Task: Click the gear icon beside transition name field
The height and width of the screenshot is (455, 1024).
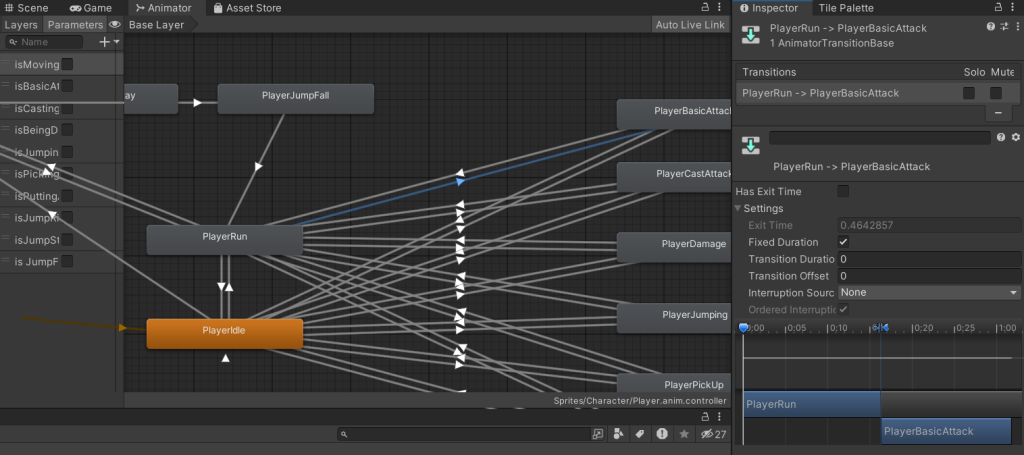Action: [x=1015, y=137]
